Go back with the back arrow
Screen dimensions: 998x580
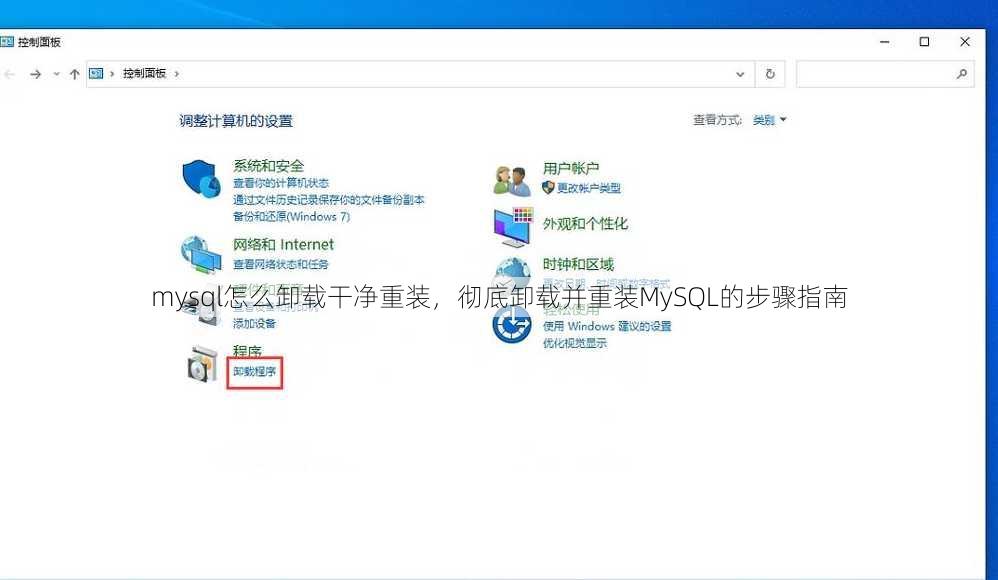coord(10,74)
